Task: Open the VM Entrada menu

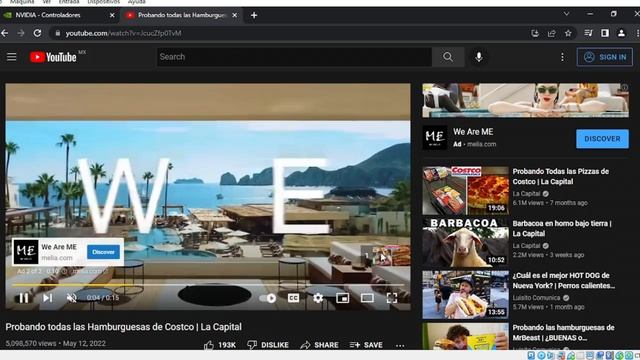Action: point(69,2)
